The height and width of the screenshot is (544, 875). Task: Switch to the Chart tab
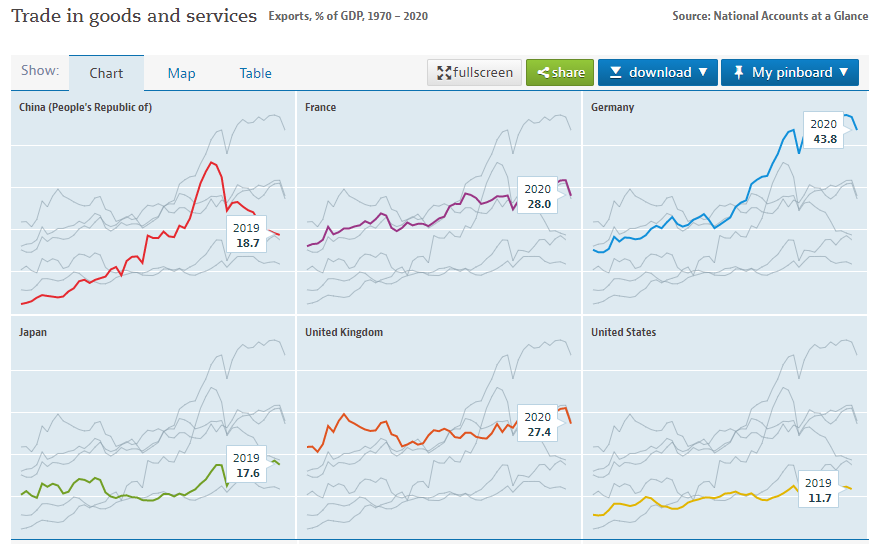click(x=106, y=73)
